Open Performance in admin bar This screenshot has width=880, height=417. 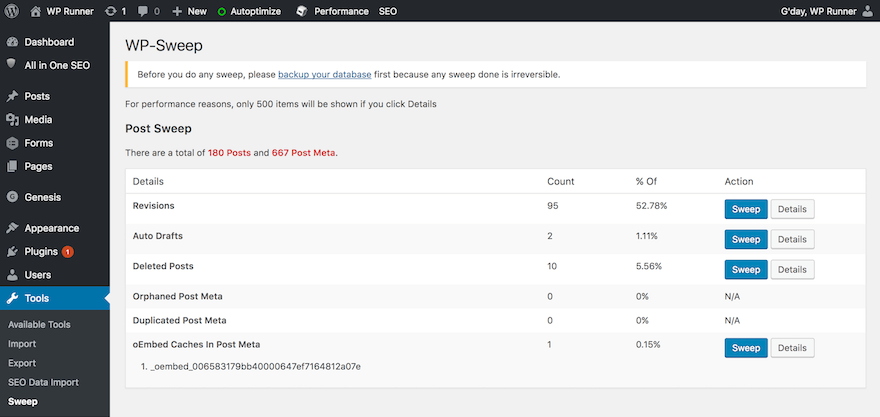point(341,11)
